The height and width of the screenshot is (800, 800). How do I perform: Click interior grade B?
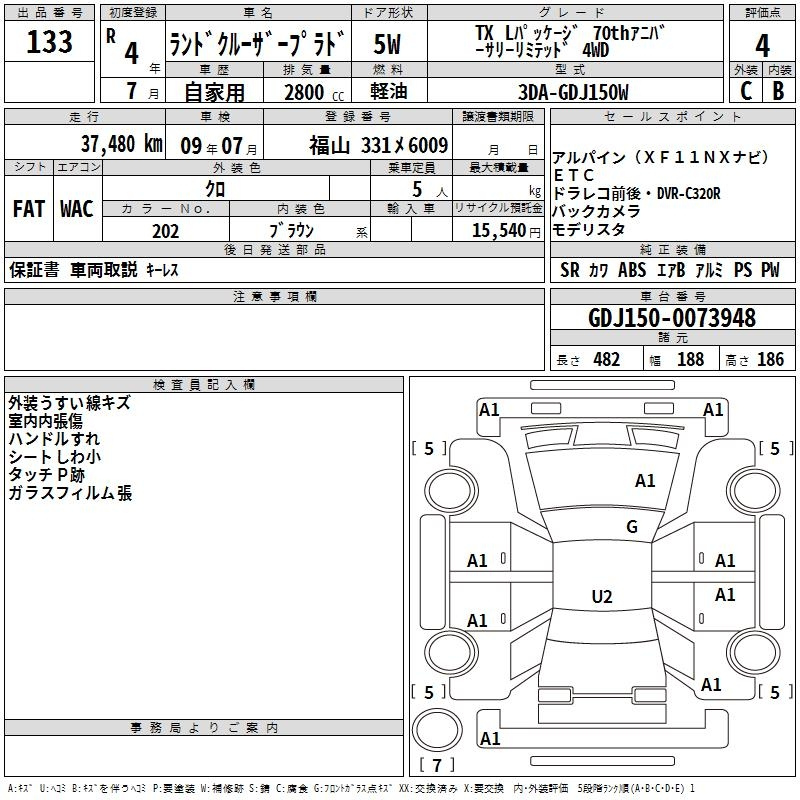tap(778, 91)
